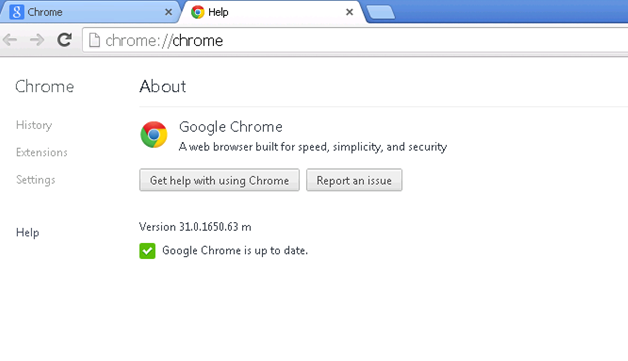
Task: Click the Google Chrome logo in About section
Action: [x=154, y=135]
